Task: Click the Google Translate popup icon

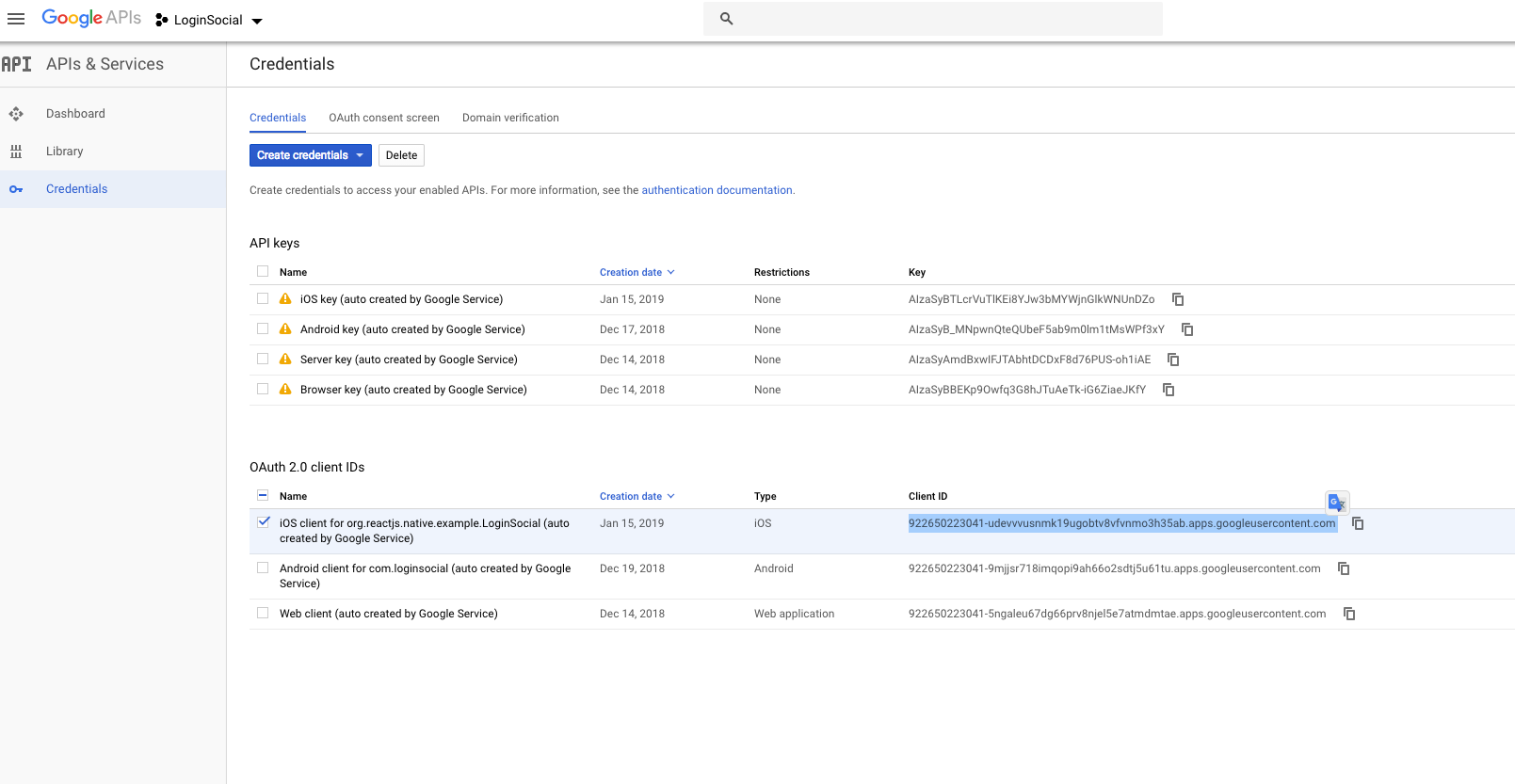Action: tap(1337, 503)
